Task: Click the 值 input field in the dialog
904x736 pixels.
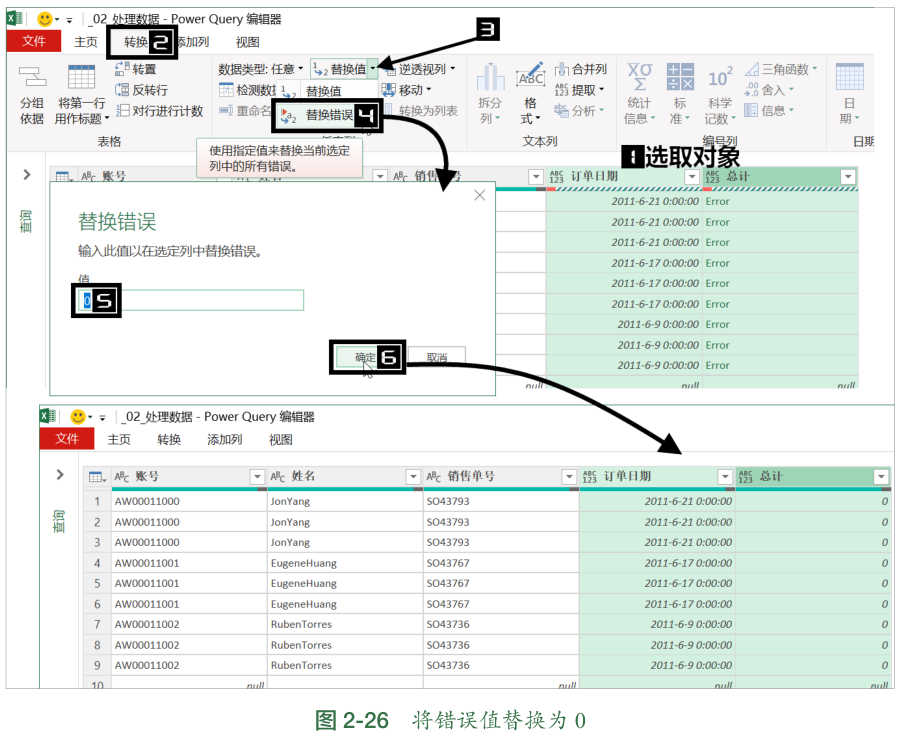Action: (190, 300)
